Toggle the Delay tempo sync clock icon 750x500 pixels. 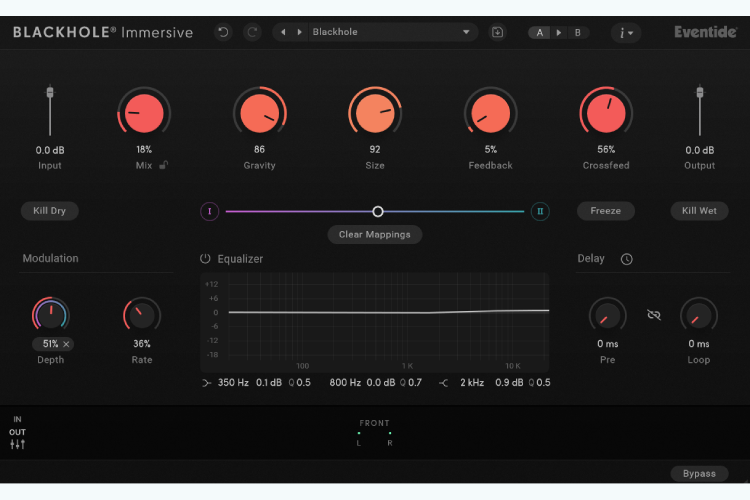[x=627, y=259]
